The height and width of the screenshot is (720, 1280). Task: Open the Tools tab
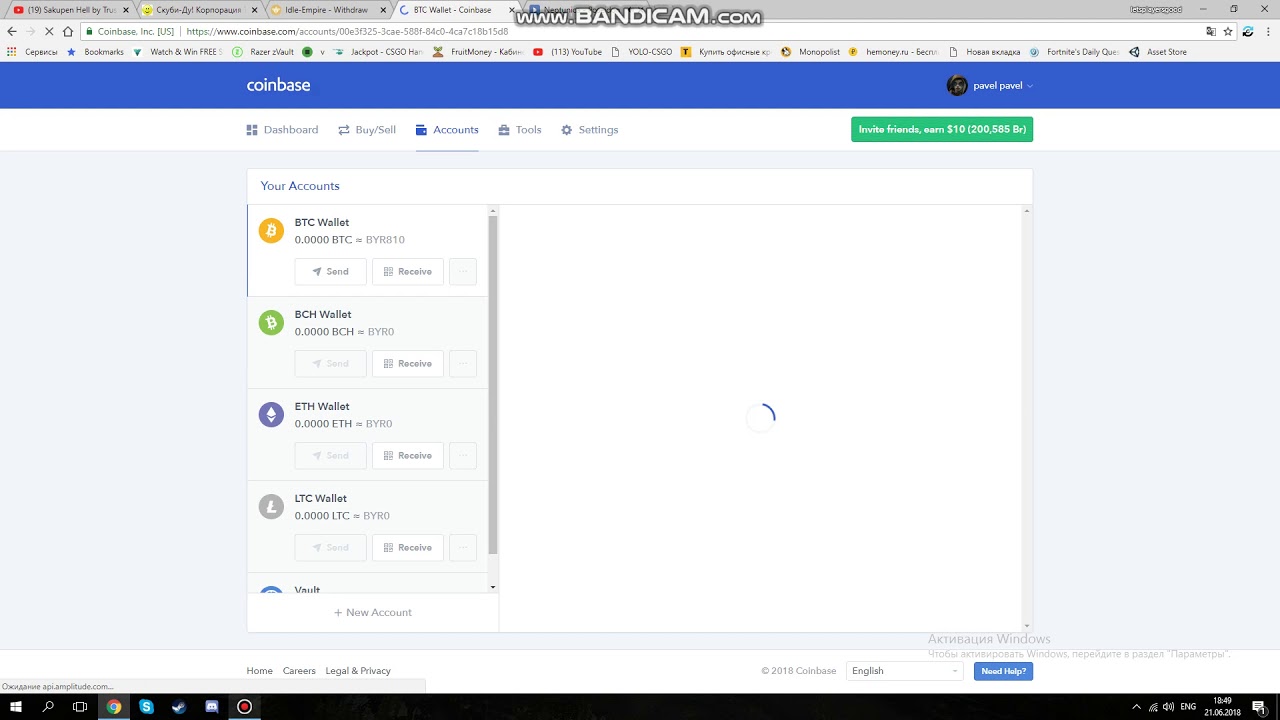(520, 130)
